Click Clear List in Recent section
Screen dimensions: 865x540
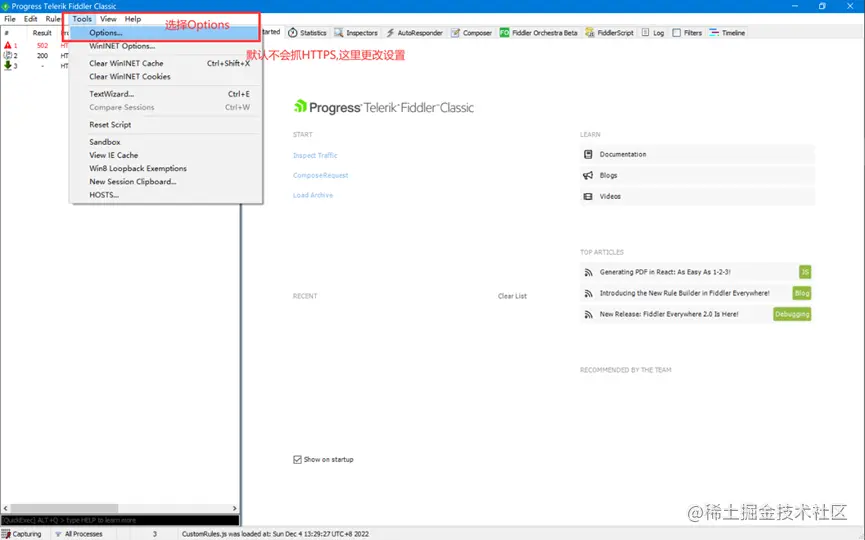coord(512,296)
